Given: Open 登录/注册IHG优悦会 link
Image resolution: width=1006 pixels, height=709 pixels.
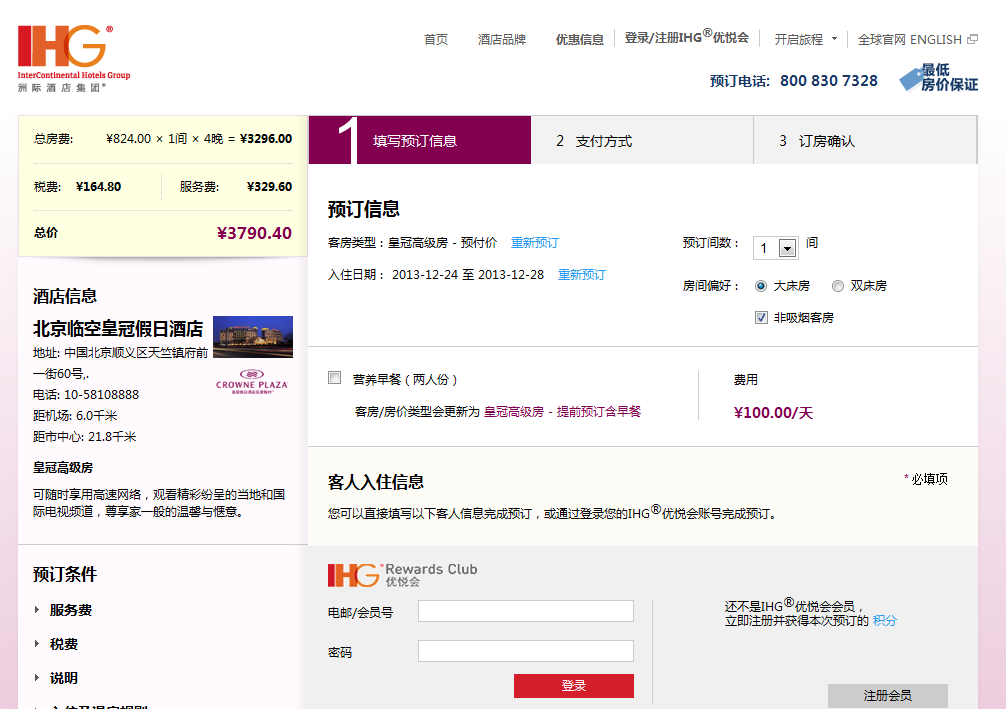Looking at the screenshot, I should [x=686, y=37].
